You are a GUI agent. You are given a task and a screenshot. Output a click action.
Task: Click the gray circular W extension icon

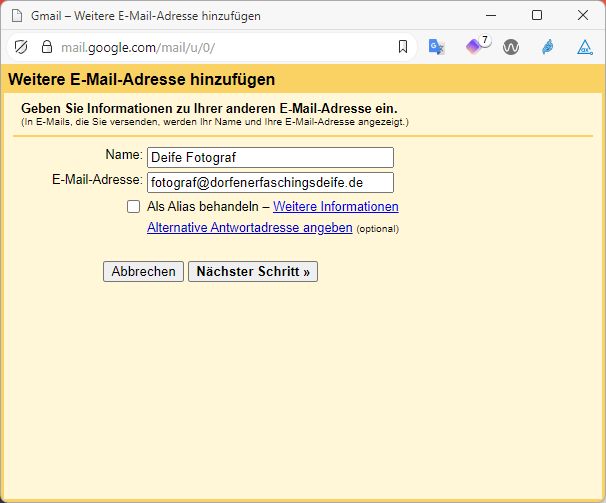coord(511,47)
